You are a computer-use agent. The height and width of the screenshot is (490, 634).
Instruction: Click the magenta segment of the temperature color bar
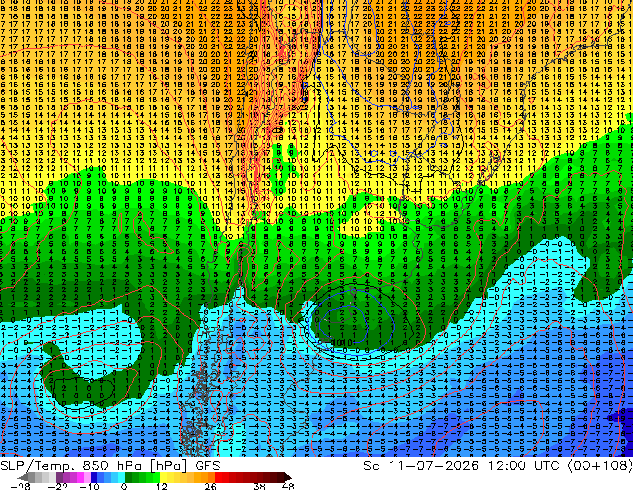pos(74,477)
